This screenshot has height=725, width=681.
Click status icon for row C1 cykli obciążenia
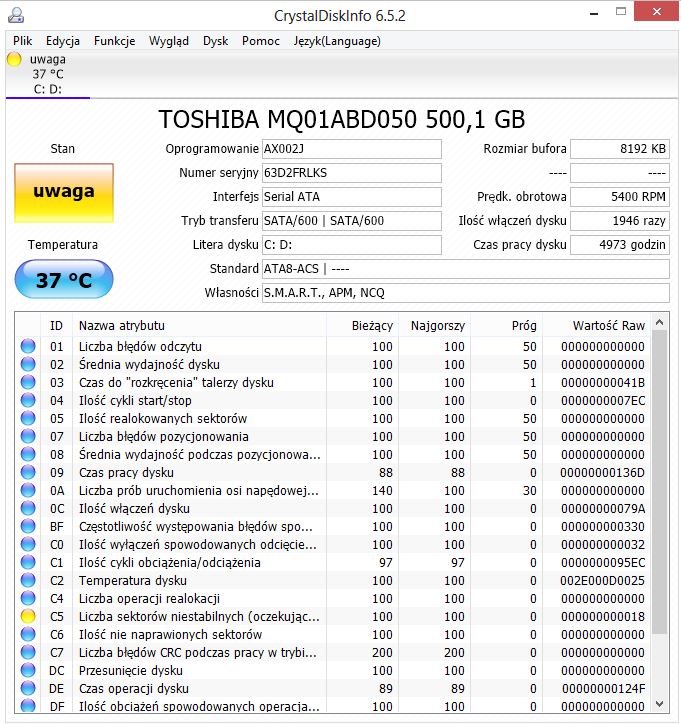click(x=28, y=563)
